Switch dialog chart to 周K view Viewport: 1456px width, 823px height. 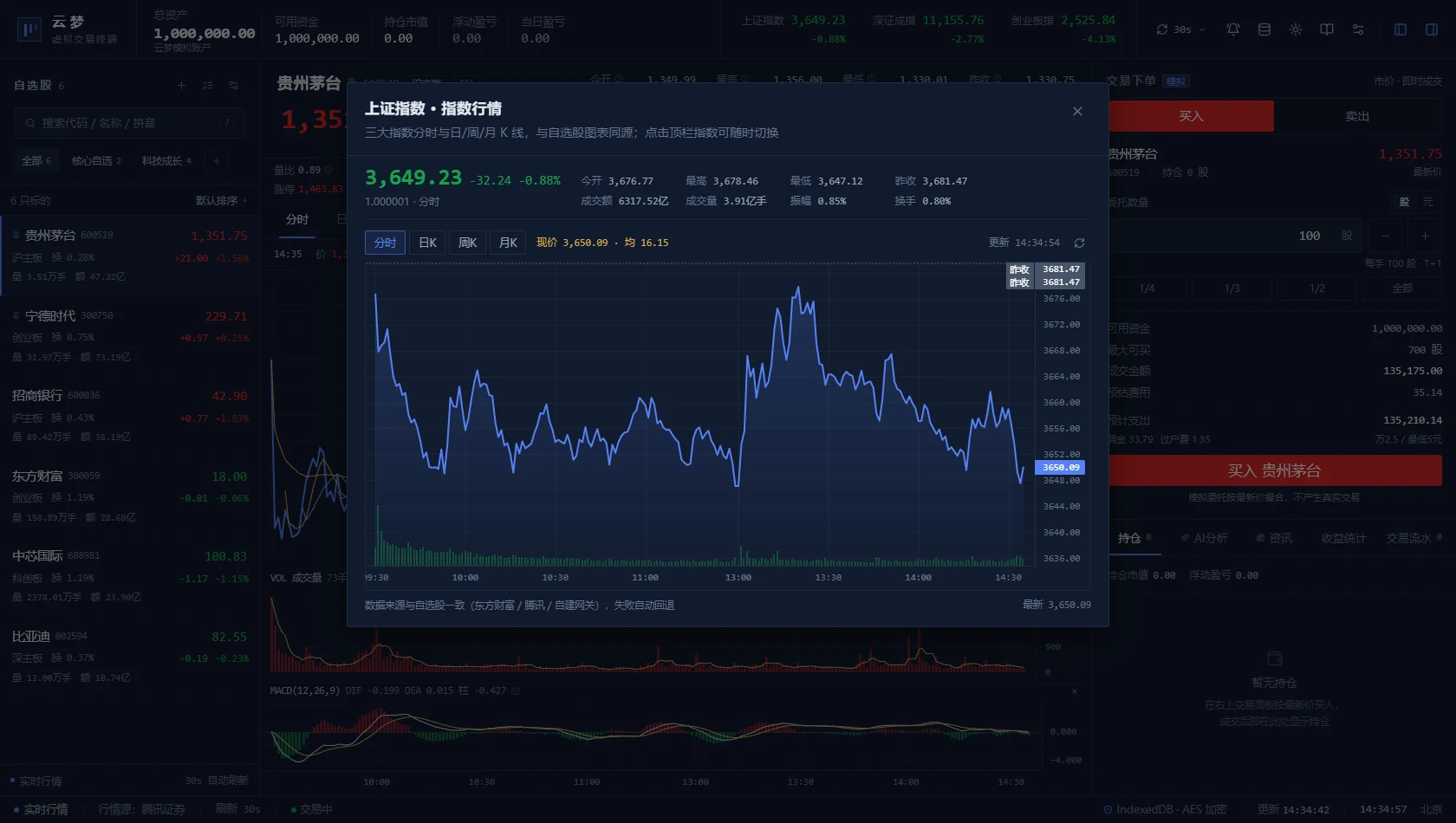tap(468, 243)
